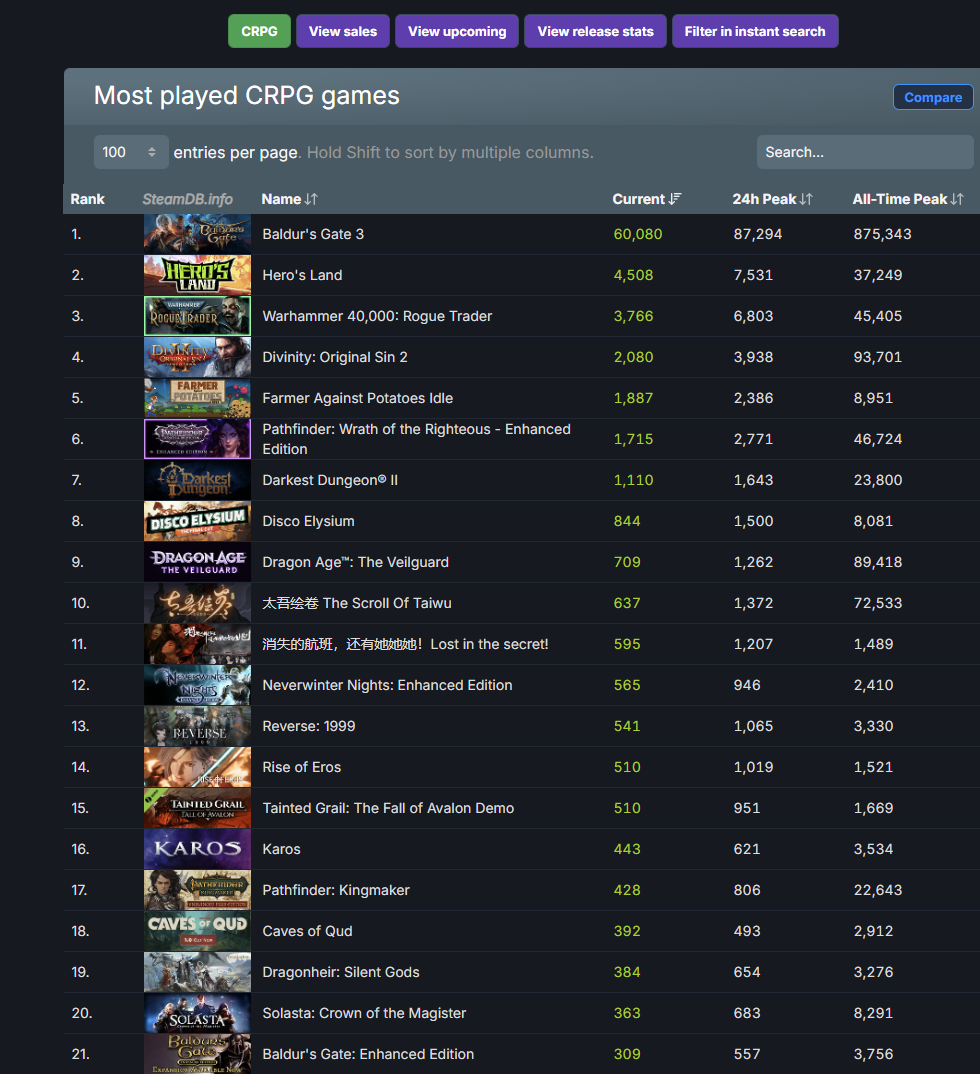980x1074 pixels.
Task: Open the Dragonheir: Silent Gods thumbnail
Action: coord(197,972)
